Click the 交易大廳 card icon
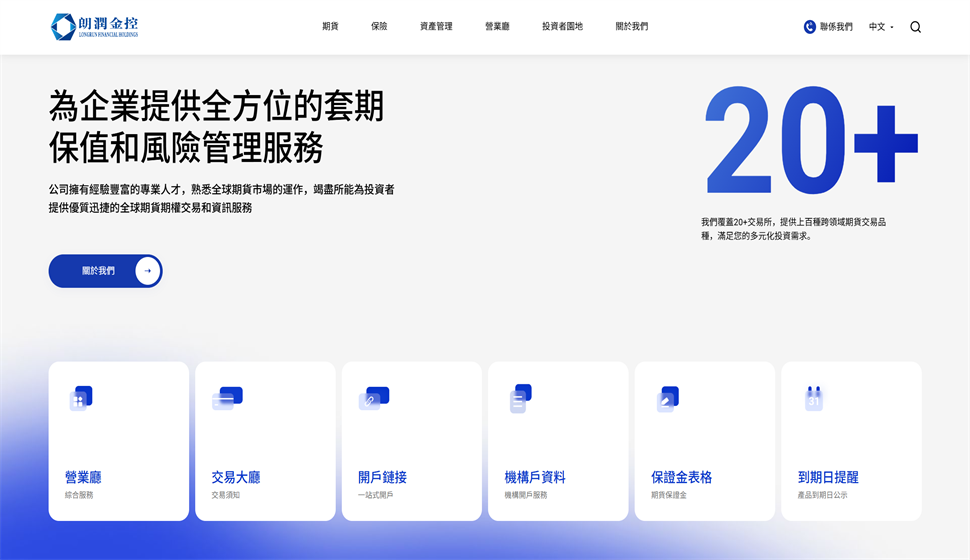This screenshot has height=560, width=970. click(227, 398)
